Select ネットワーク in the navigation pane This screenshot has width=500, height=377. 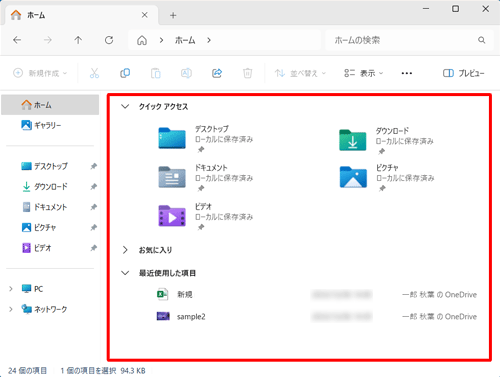44,309
